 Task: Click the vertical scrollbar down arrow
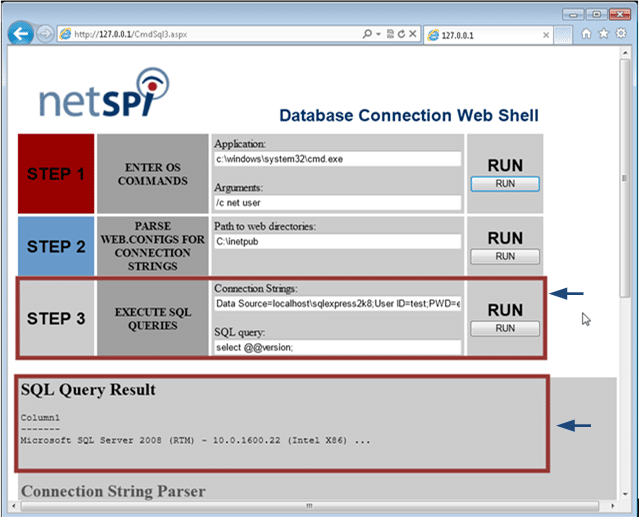[625, 494]
